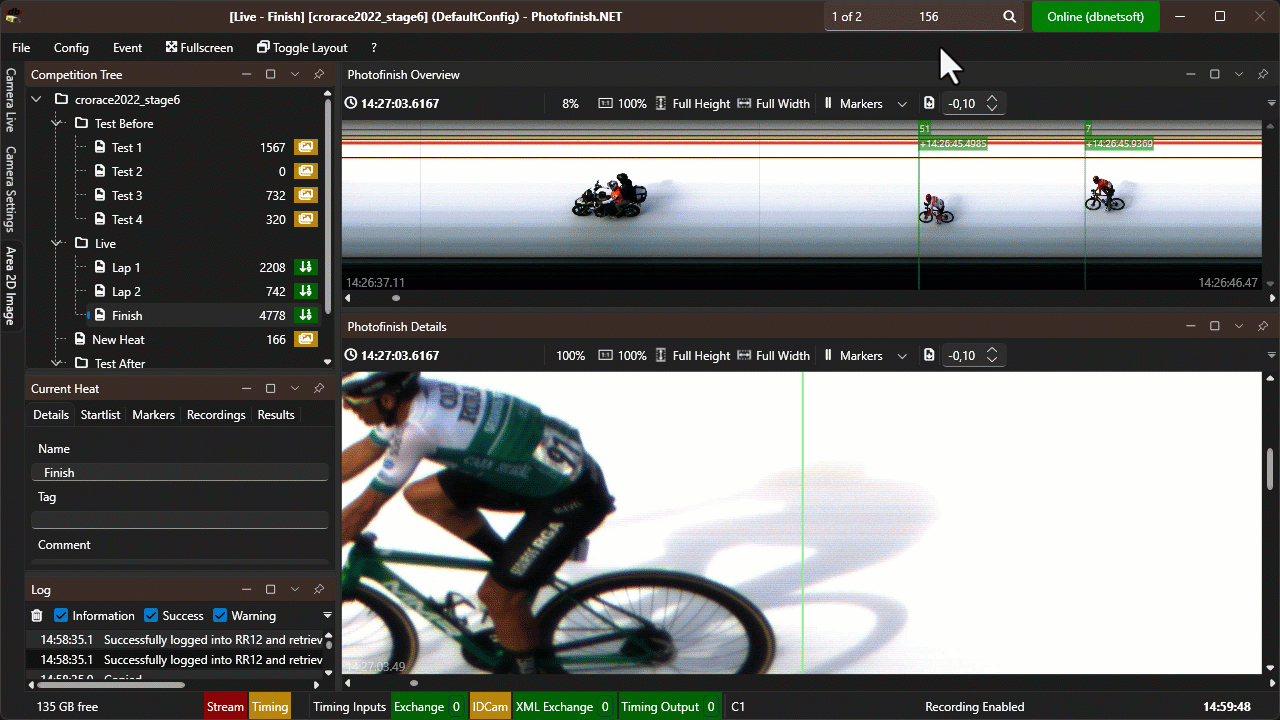Click the Overview horizontal scrollbar thumb
The width and height of the screenshot is (1280, 720).
pyautogui.click(x=396, y=298)
